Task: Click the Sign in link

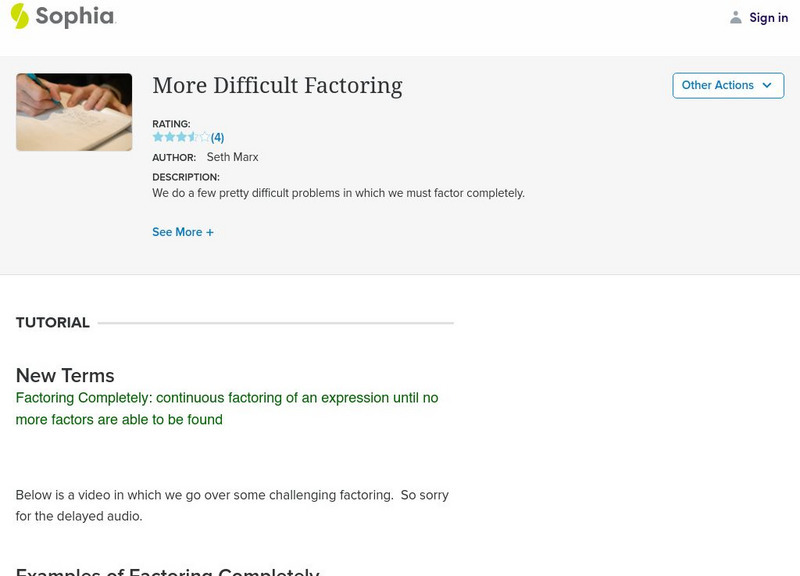Action: click(768, 17)
